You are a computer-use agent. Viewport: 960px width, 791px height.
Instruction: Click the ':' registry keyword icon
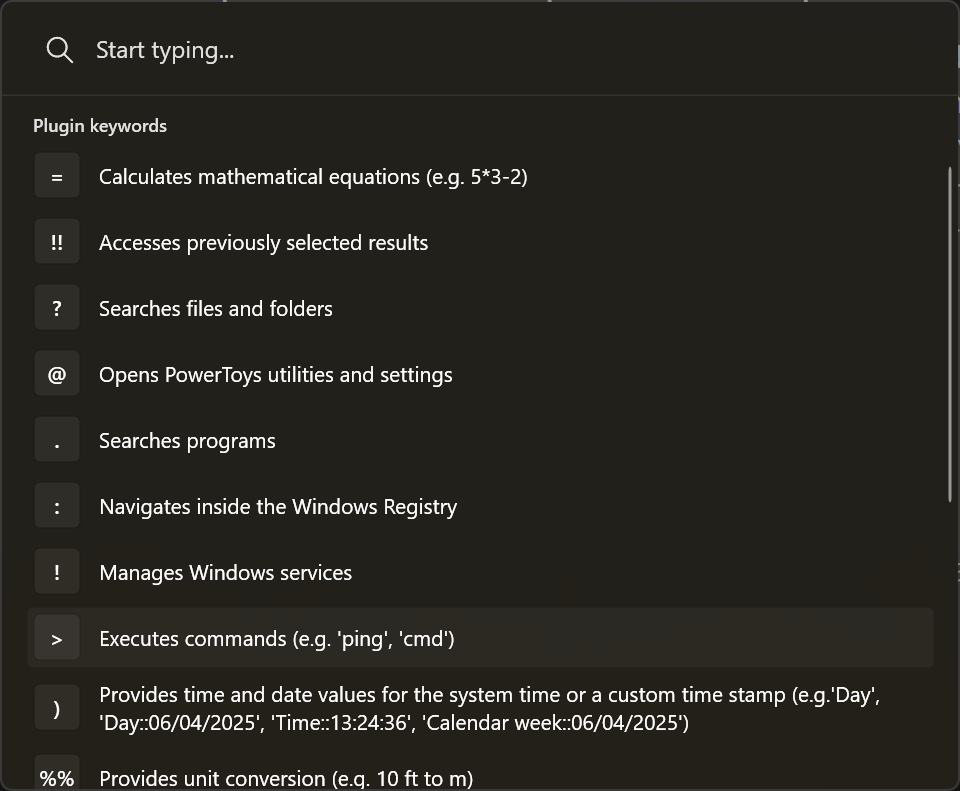tap(57, 507)
